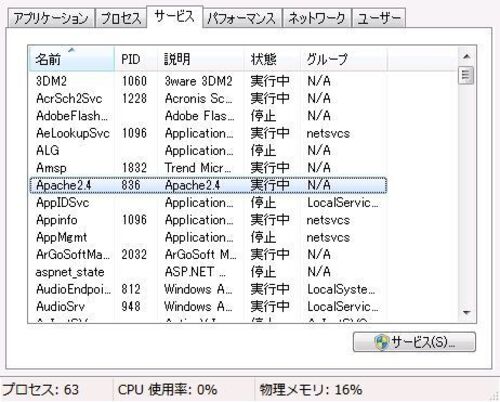The image size is (500, 402).
Task: Click netsvcs group in AeLookupSvc row
Action: click(x=328, y=133)
